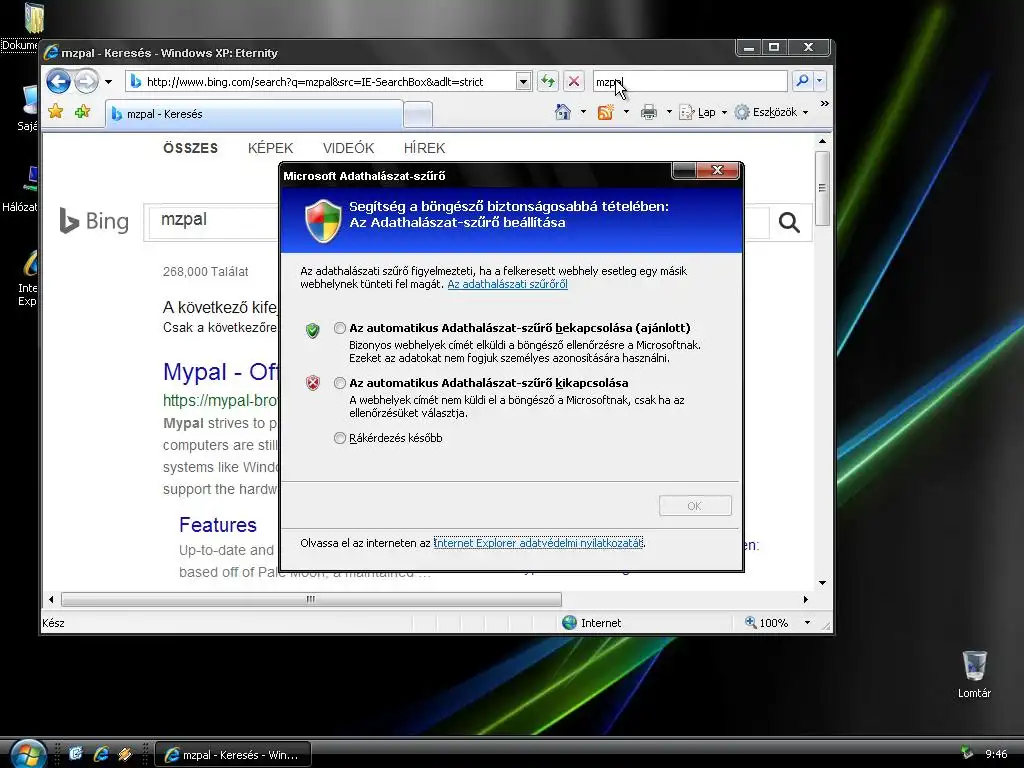Click the '268,000 Találat' results count text
The height and width of the screenshot is (768, 1024).
pos(206,272)
